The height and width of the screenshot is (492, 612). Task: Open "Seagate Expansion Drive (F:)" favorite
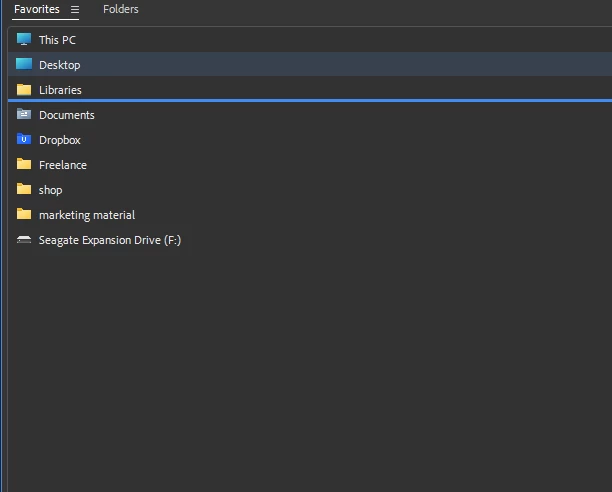110,240
